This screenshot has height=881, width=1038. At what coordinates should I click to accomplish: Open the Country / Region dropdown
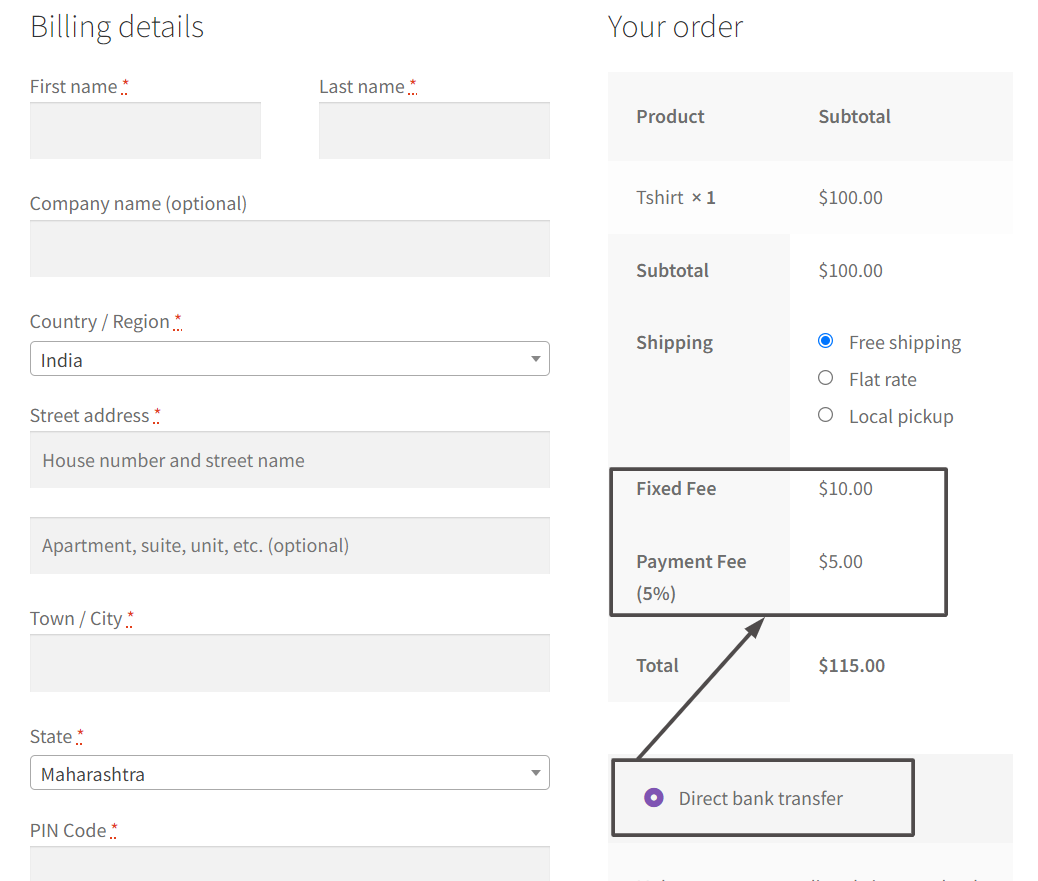click(289, 358)
